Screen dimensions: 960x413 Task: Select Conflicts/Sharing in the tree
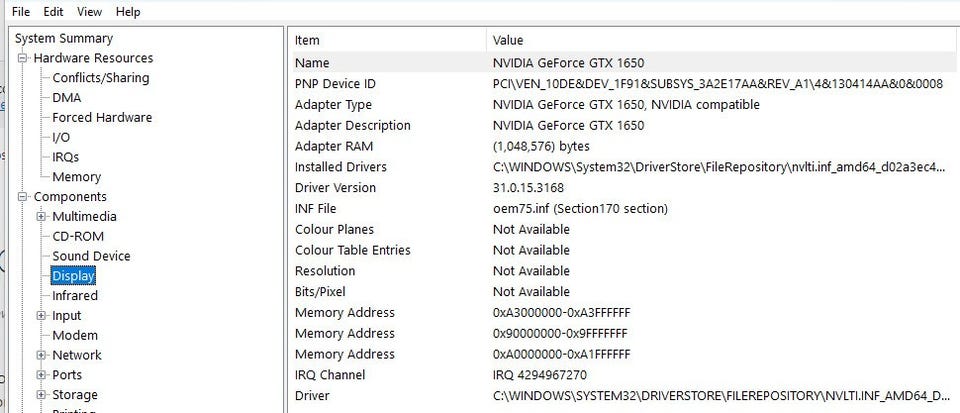coord(100,78)
